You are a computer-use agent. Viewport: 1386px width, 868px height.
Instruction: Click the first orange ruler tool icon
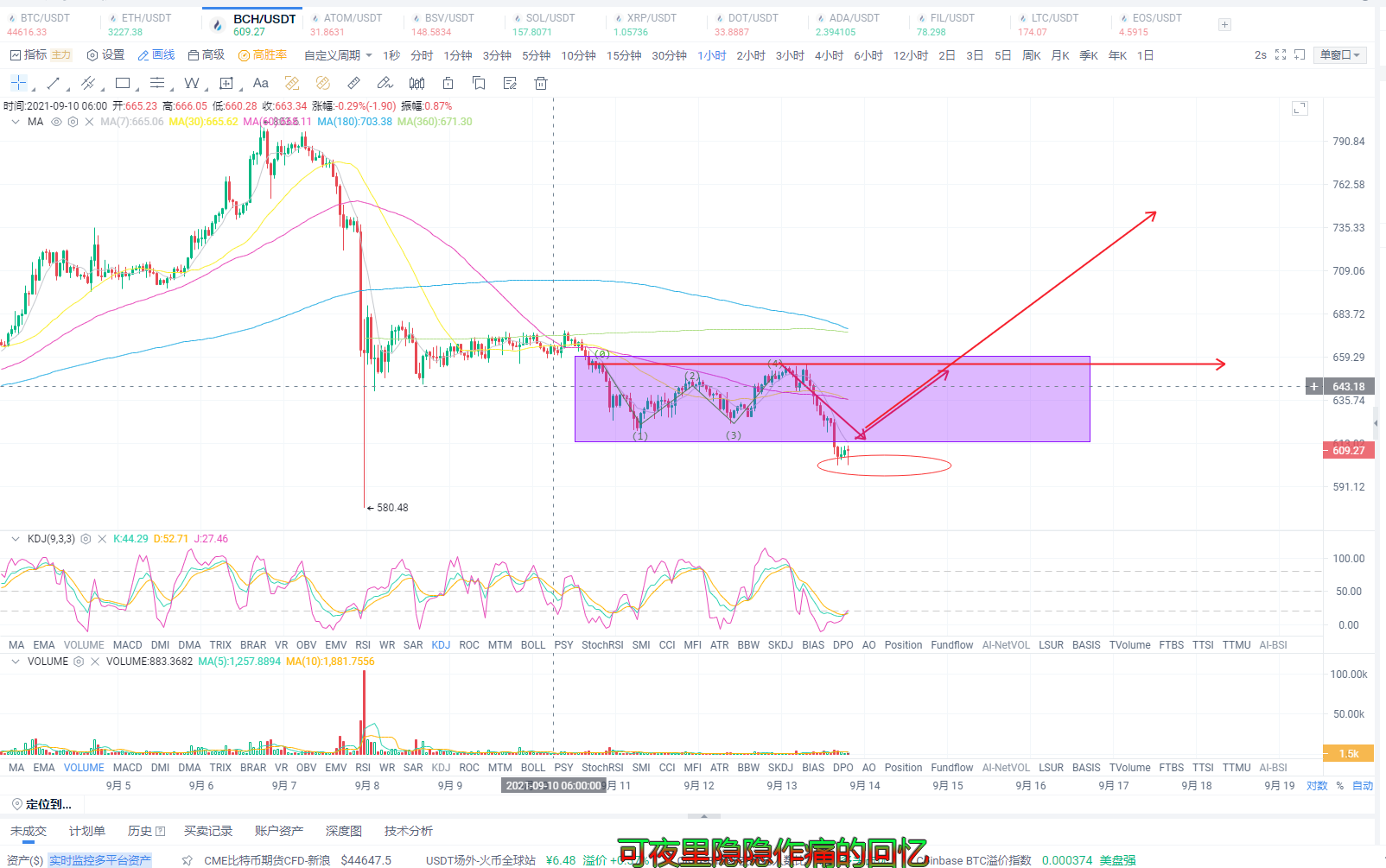pos(292,83)
